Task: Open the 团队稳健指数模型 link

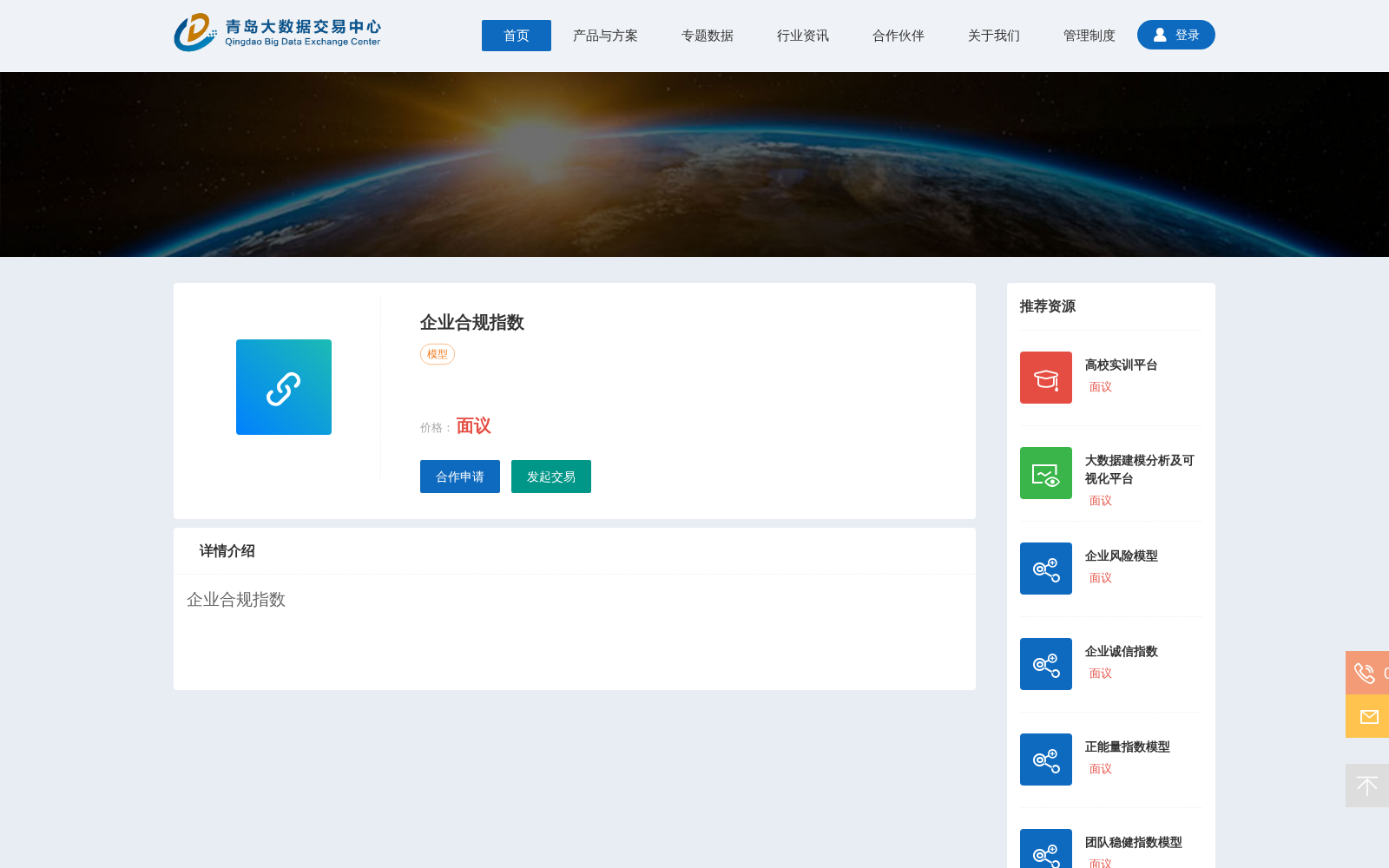Action: pos(1134,843)
